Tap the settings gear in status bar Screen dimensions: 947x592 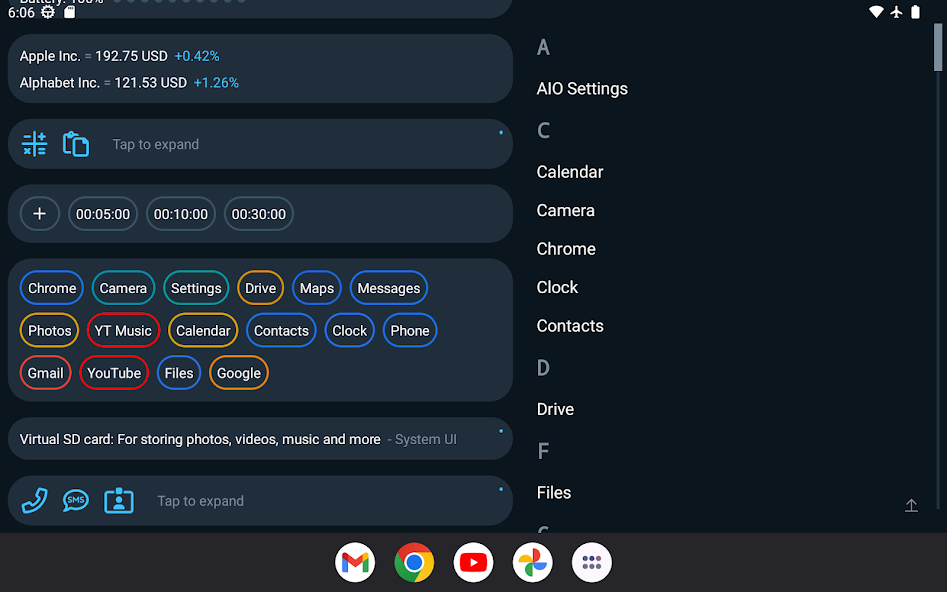tap(48, 12)
